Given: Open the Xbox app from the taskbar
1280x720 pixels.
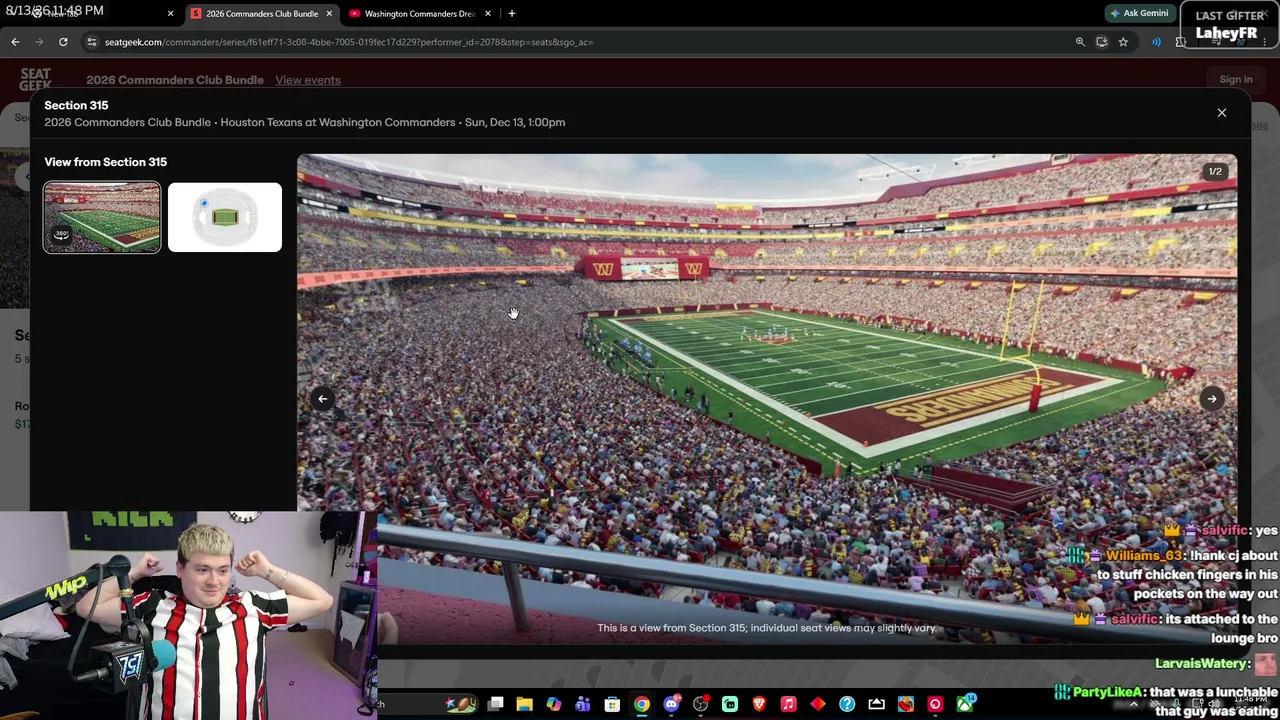Looking at the screenshot, I should (x=964, y=704).
